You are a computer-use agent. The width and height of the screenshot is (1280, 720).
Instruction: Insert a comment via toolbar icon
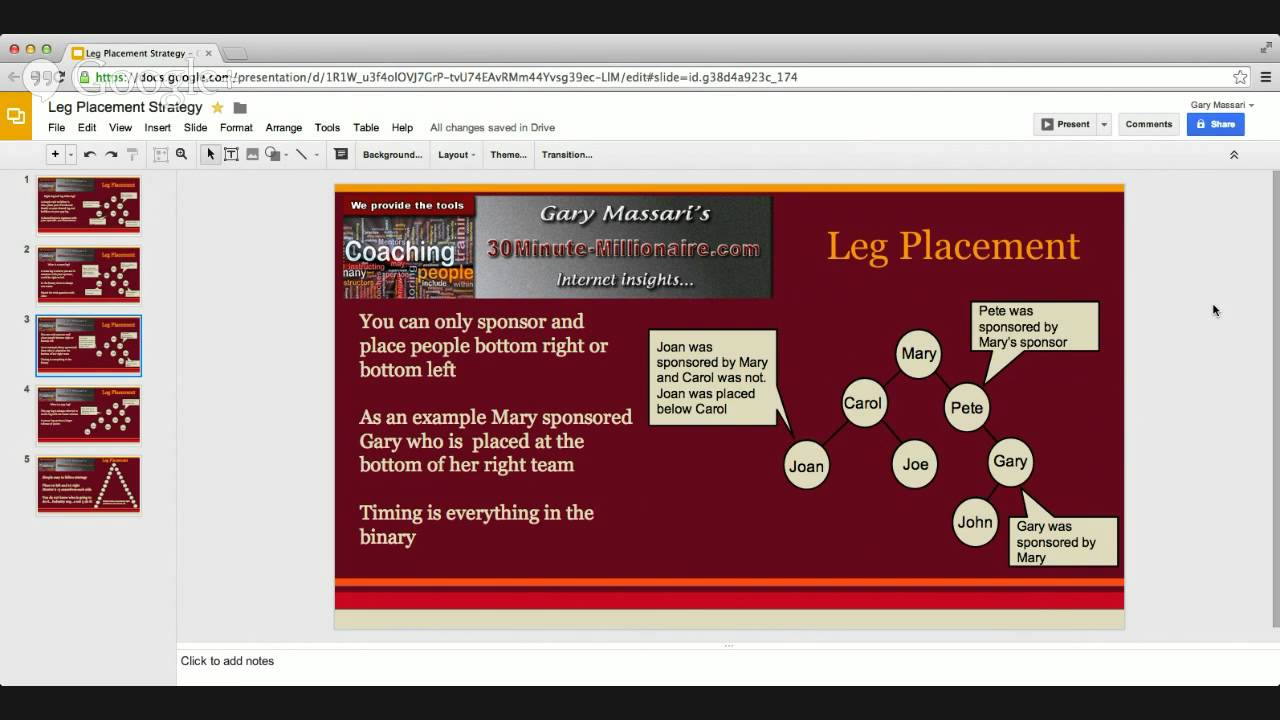click(341, 154)
